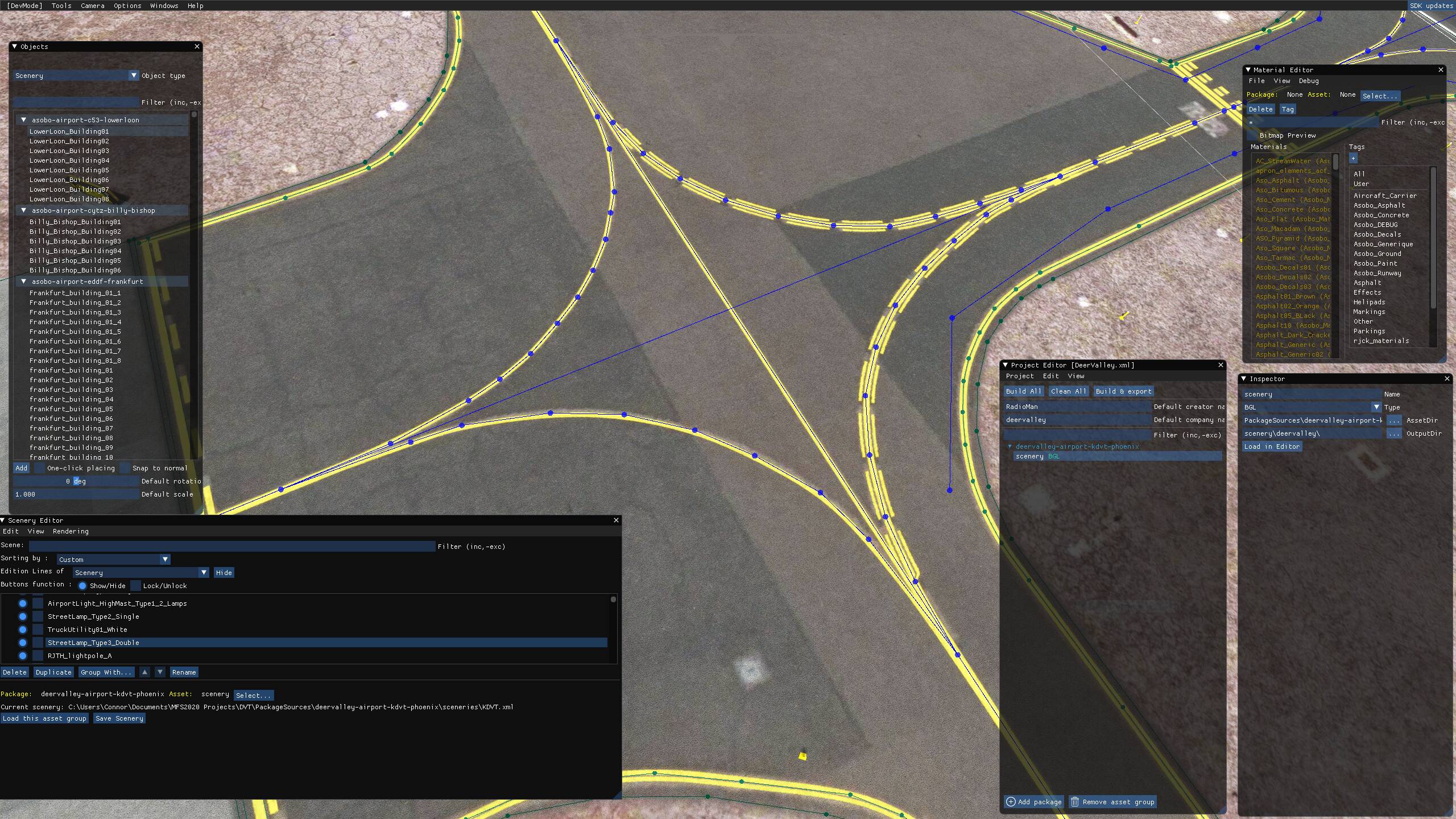Select Show/Hide buttons function radio
Screen dimensions: 1456x819
point(82,586)
